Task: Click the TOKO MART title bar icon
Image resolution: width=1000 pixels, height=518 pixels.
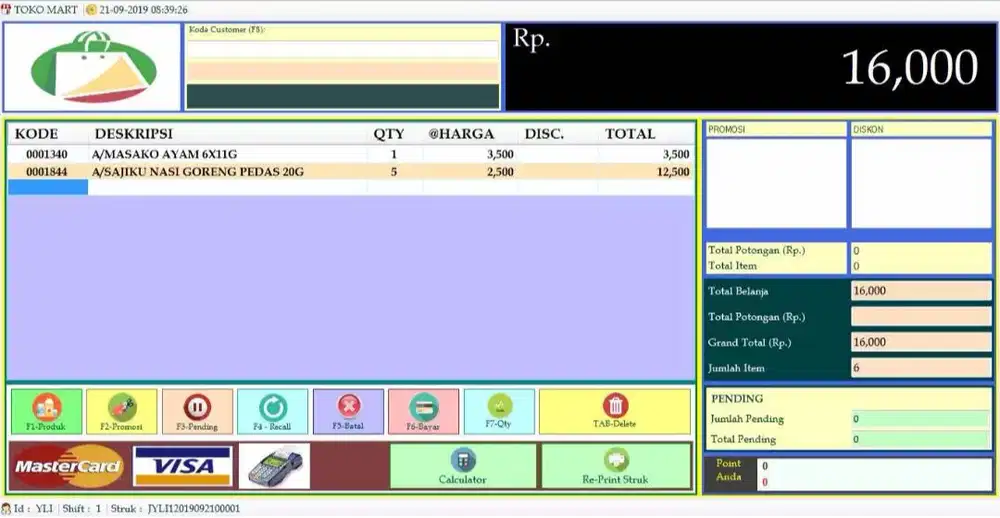Action: click(x=6, y=10)
